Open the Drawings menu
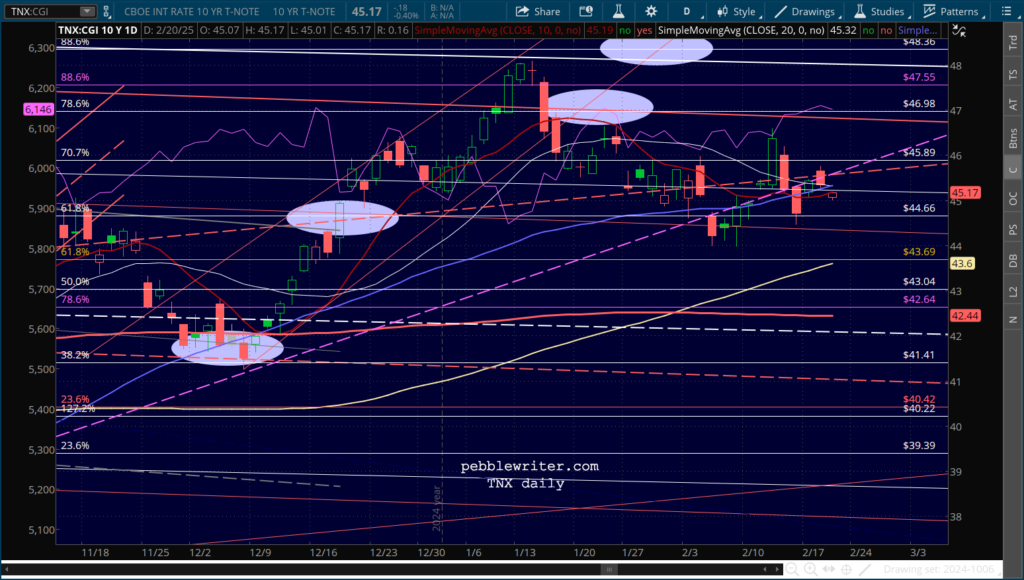This screenshot has width=1024, height=580. (x=806, y=11)
